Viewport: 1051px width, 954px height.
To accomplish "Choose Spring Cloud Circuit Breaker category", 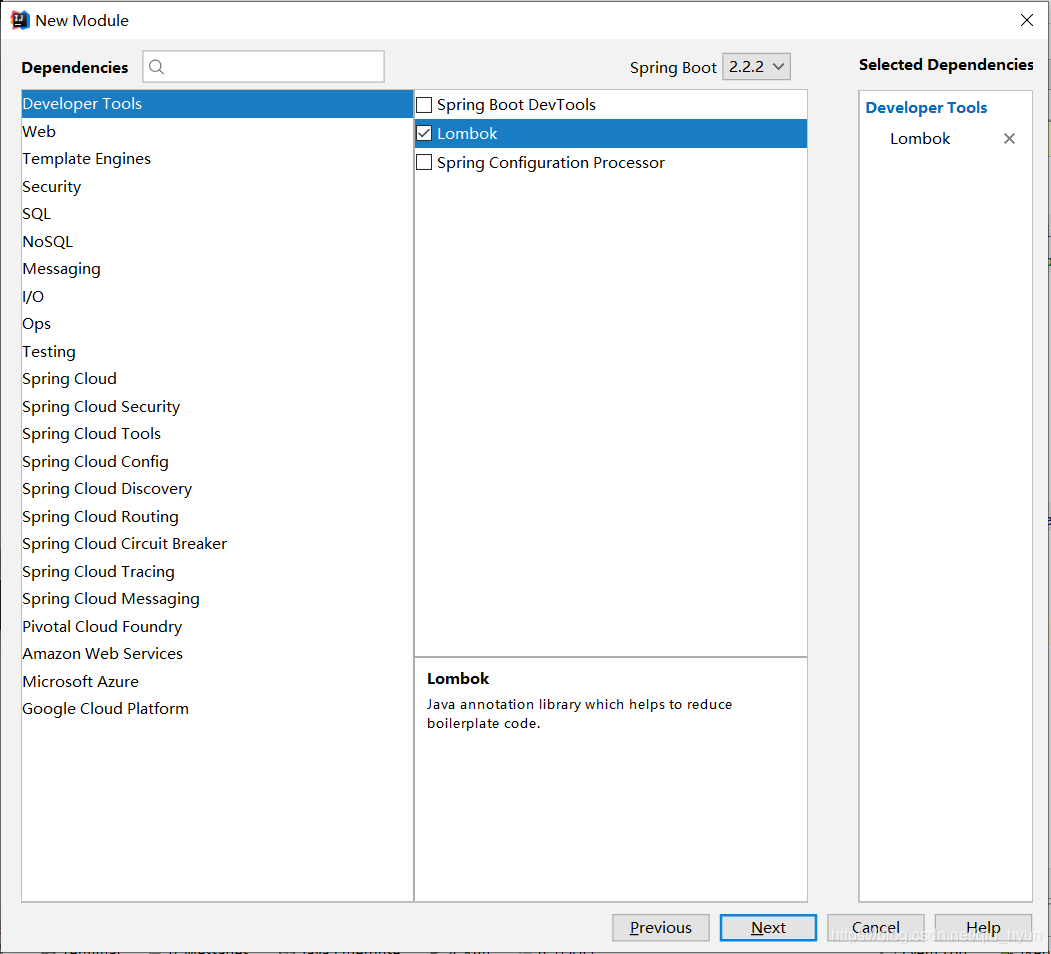I will tap(217, 544).
